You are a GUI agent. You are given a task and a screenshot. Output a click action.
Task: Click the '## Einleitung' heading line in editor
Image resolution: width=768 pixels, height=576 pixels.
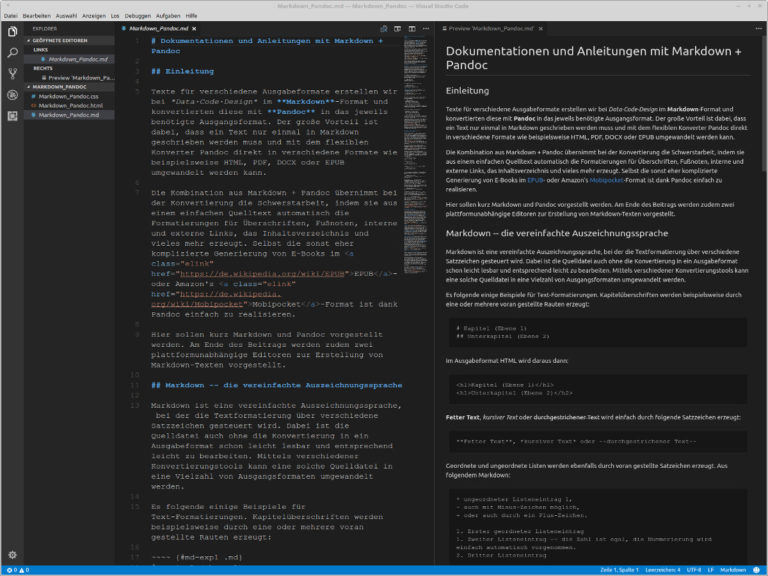182,72
